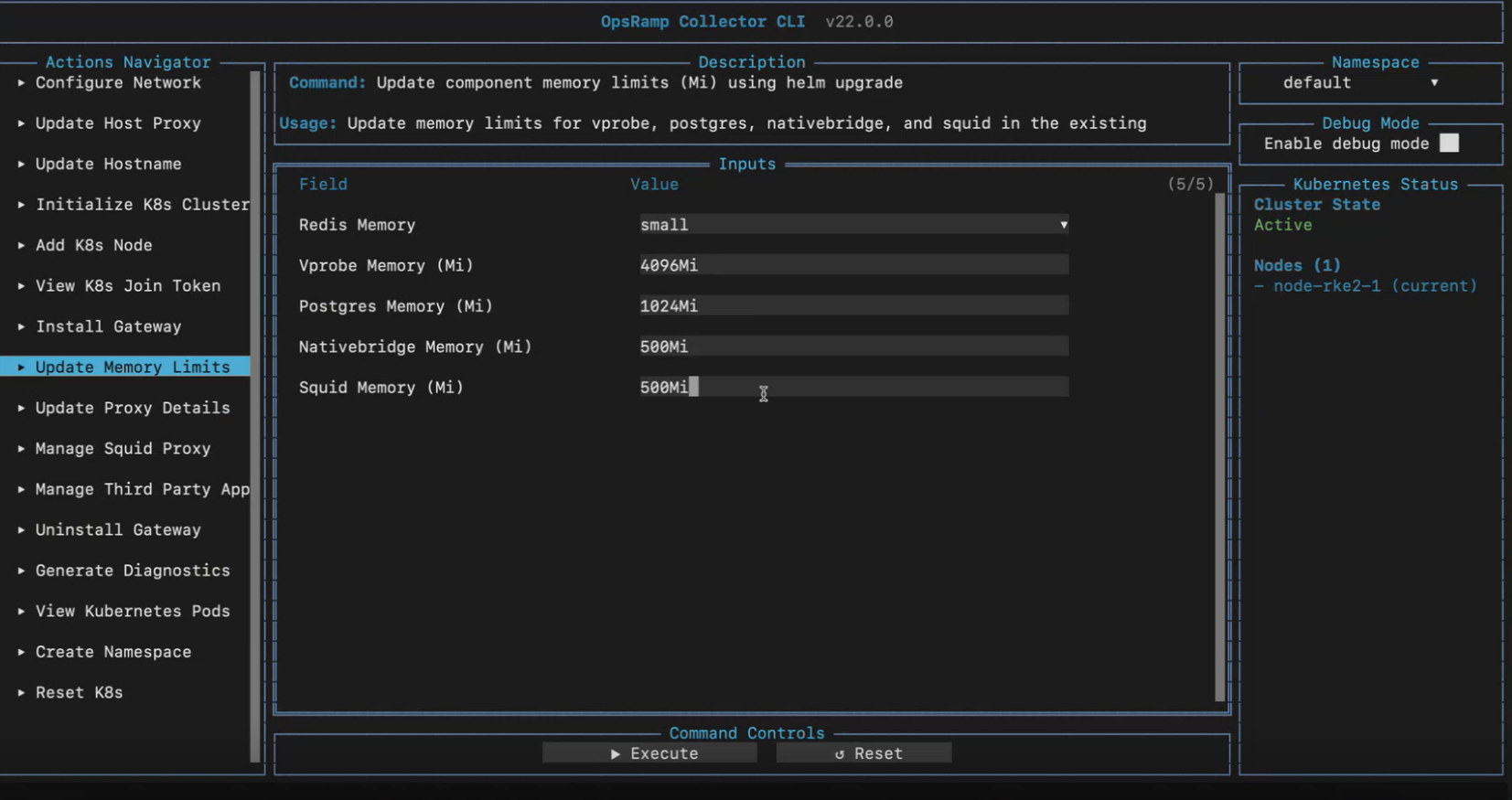Open Generate Diagnostics action
This screenshot has height=800, width=1512.
tap(133, 571)
